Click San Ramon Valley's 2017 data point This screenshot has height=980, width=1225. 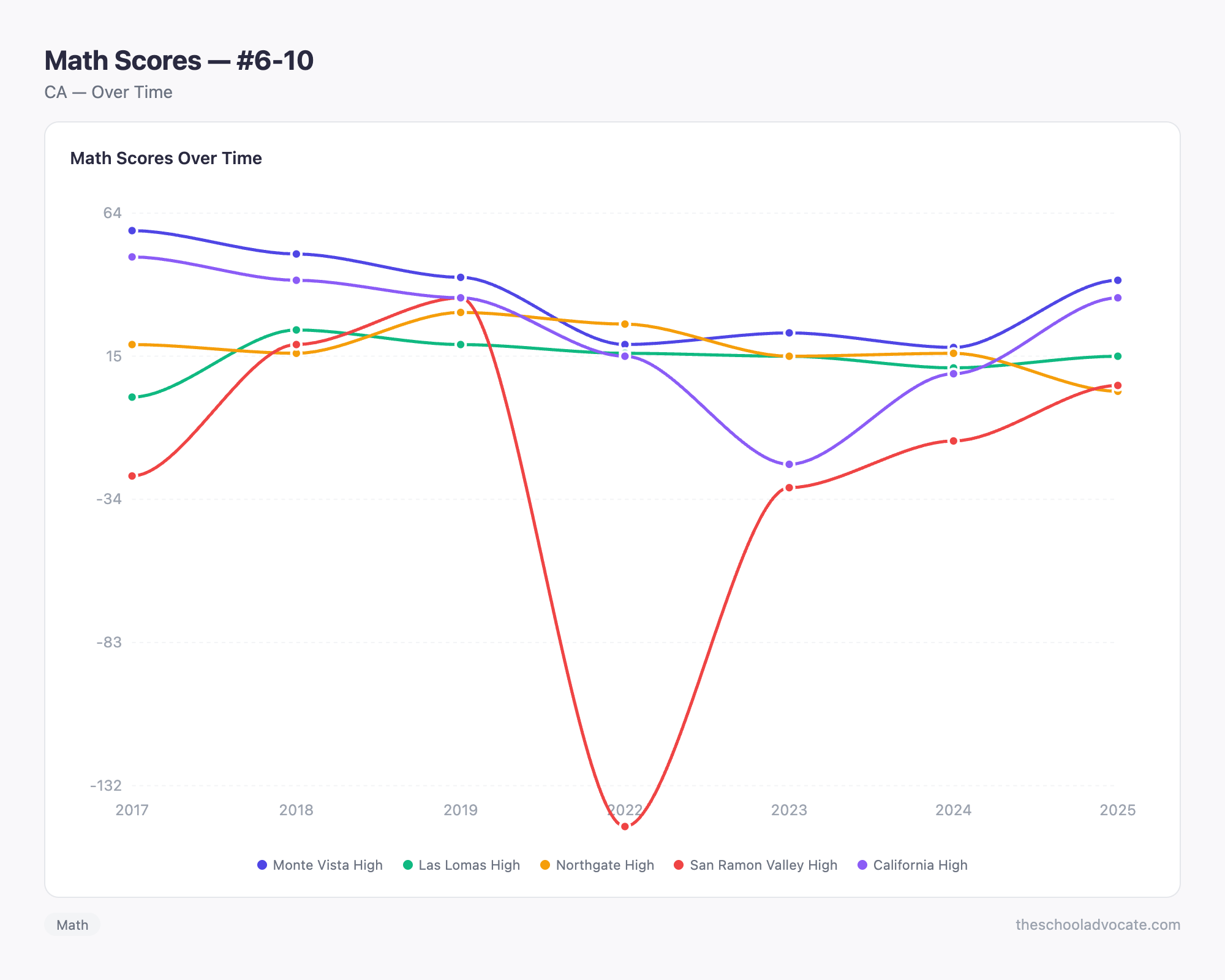(x=132, y=476)
